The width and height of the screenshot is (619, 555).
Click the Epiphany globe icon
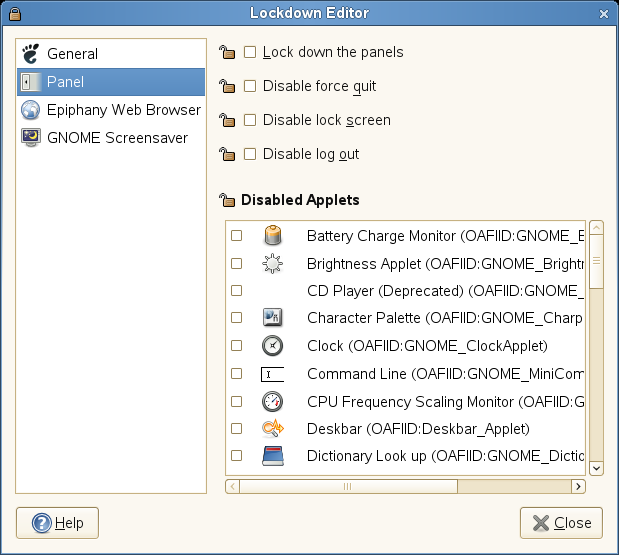[30, 110]
